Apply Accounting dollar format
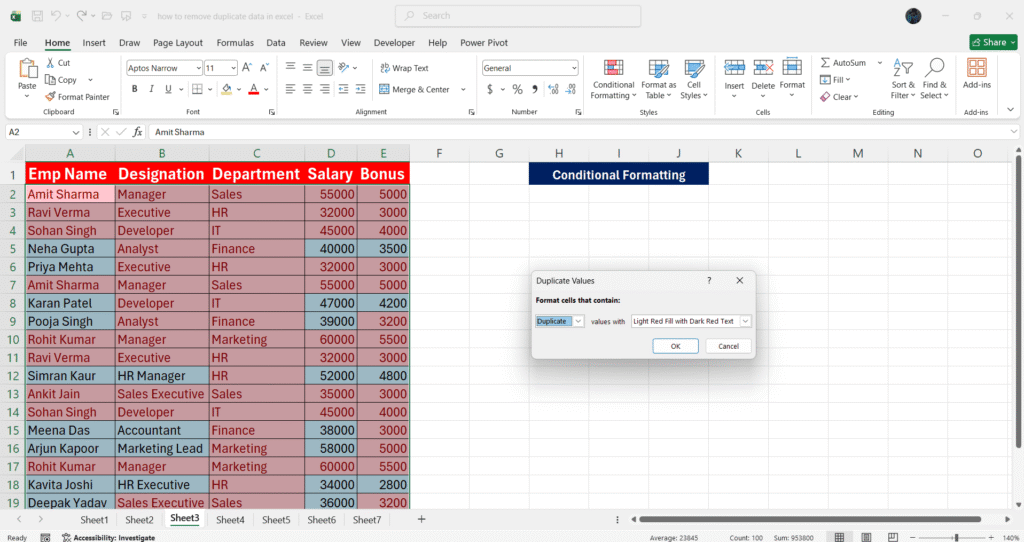The image size is (1024, 542). point(490,89)
